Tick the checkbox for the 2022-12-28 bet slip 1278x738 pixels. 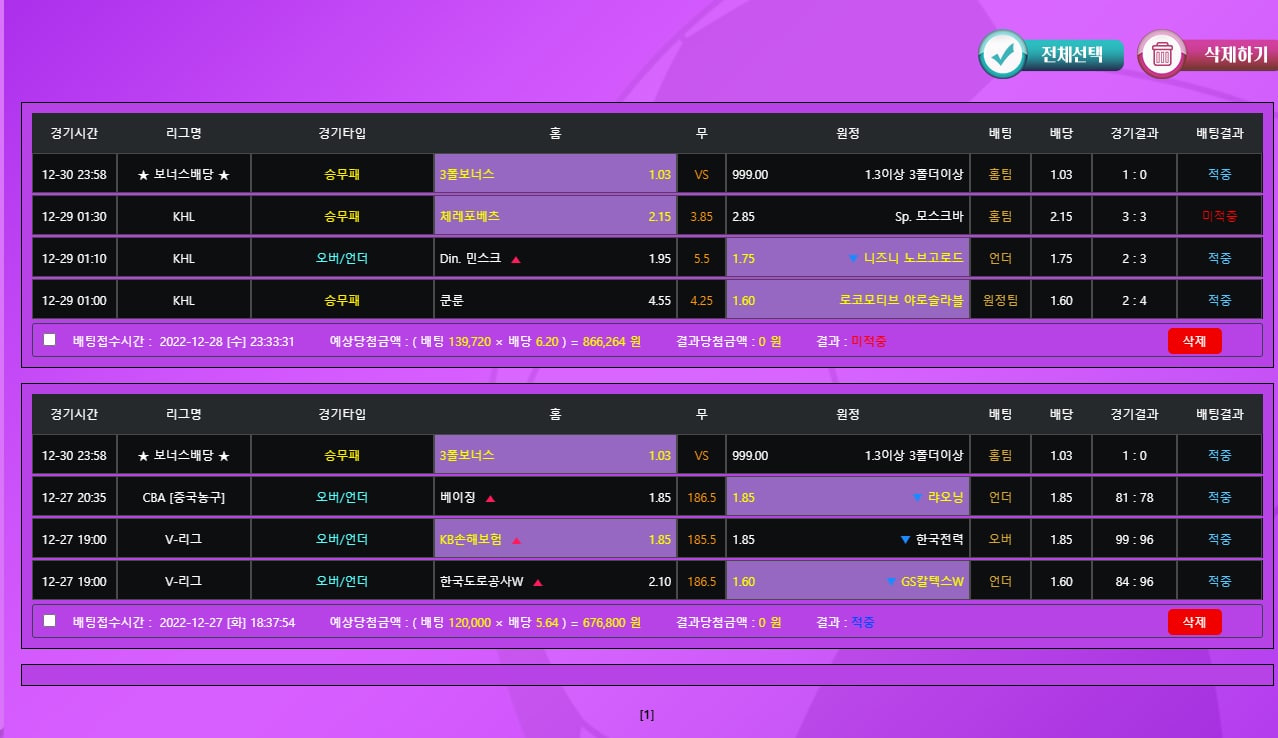click(x=49, y=340)
